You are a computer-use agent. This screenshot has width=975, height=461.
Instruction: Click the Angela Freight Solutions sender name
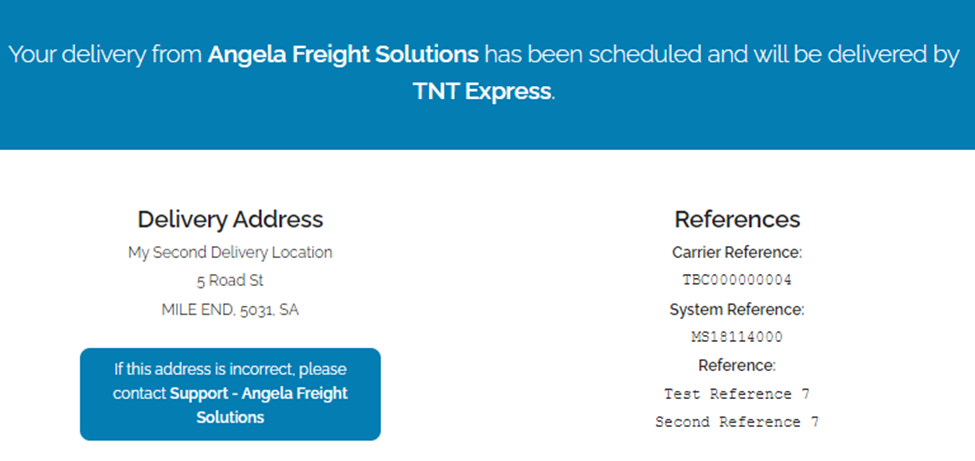(343, 54)
